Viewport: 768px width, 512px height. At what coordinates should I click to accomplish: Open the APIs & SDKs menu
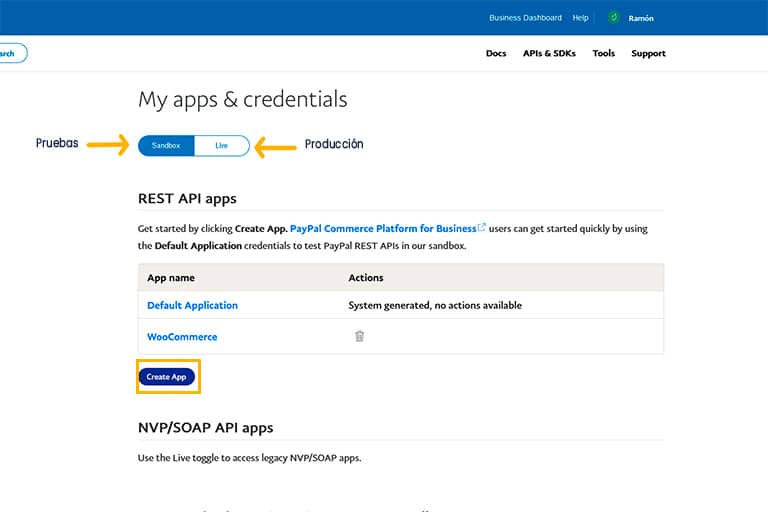549,53
